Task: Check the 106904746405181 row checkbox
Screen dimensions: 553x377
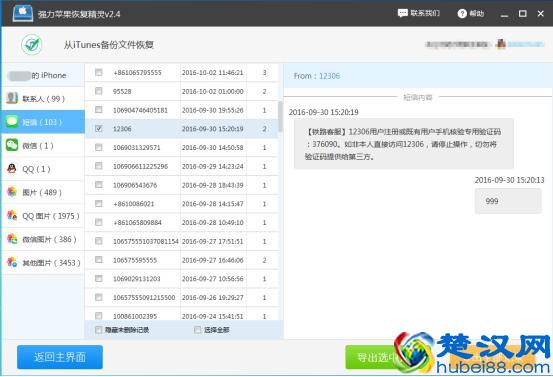Action: [99, 110]
